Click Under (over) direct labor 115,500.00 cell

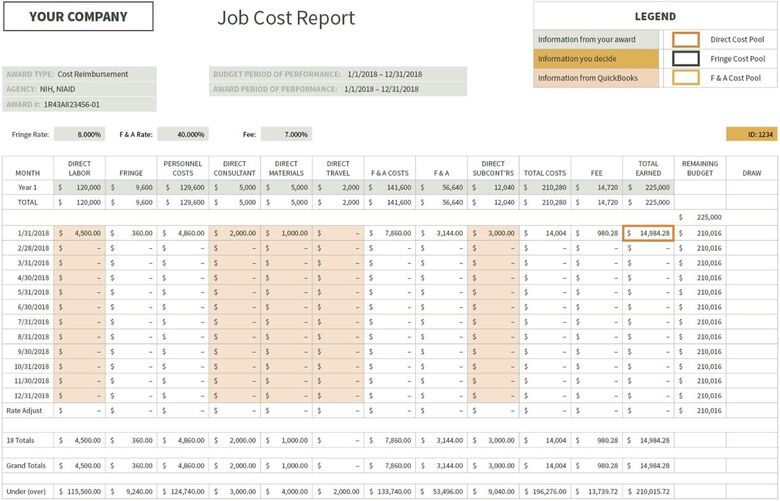(80, 492)
